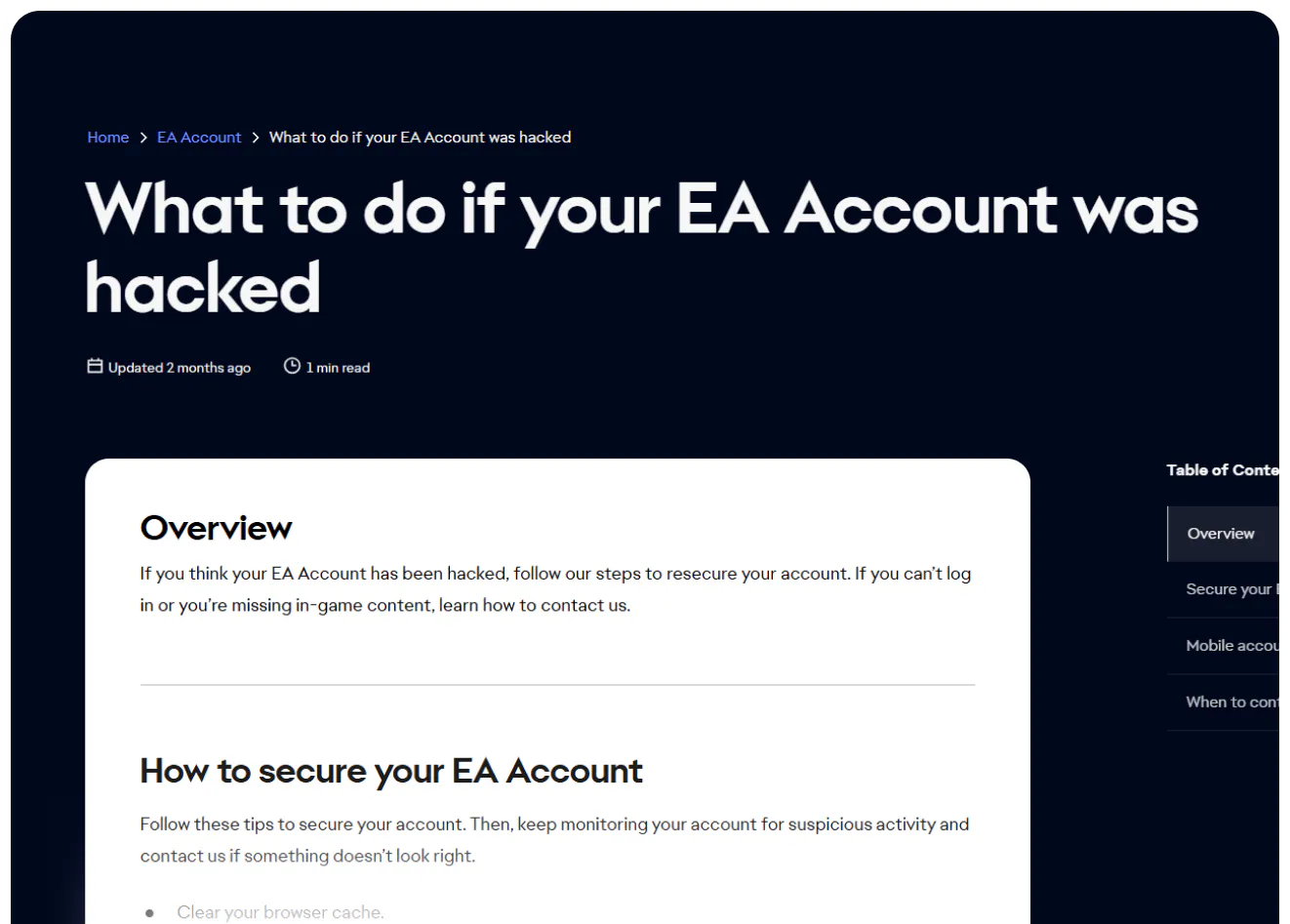
Task: Select Overview in the Table of Contents
Action: click(x=1221, y=534)
